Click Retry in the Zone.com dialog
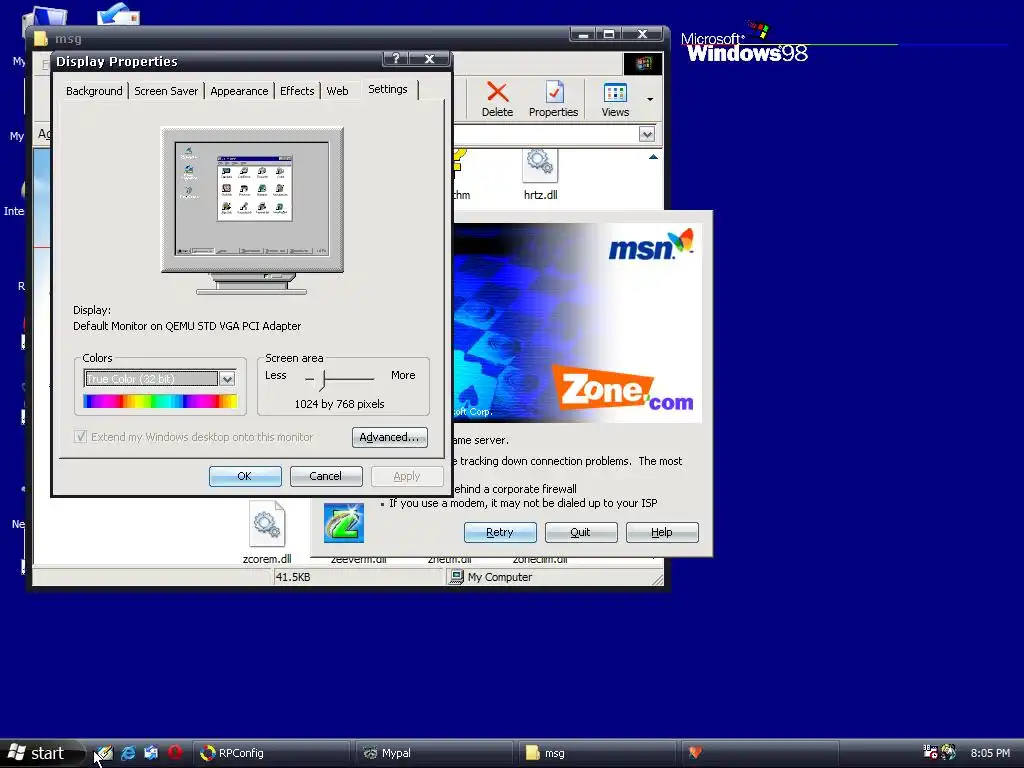Screen dimensions: 1024x768 point(500,532)
